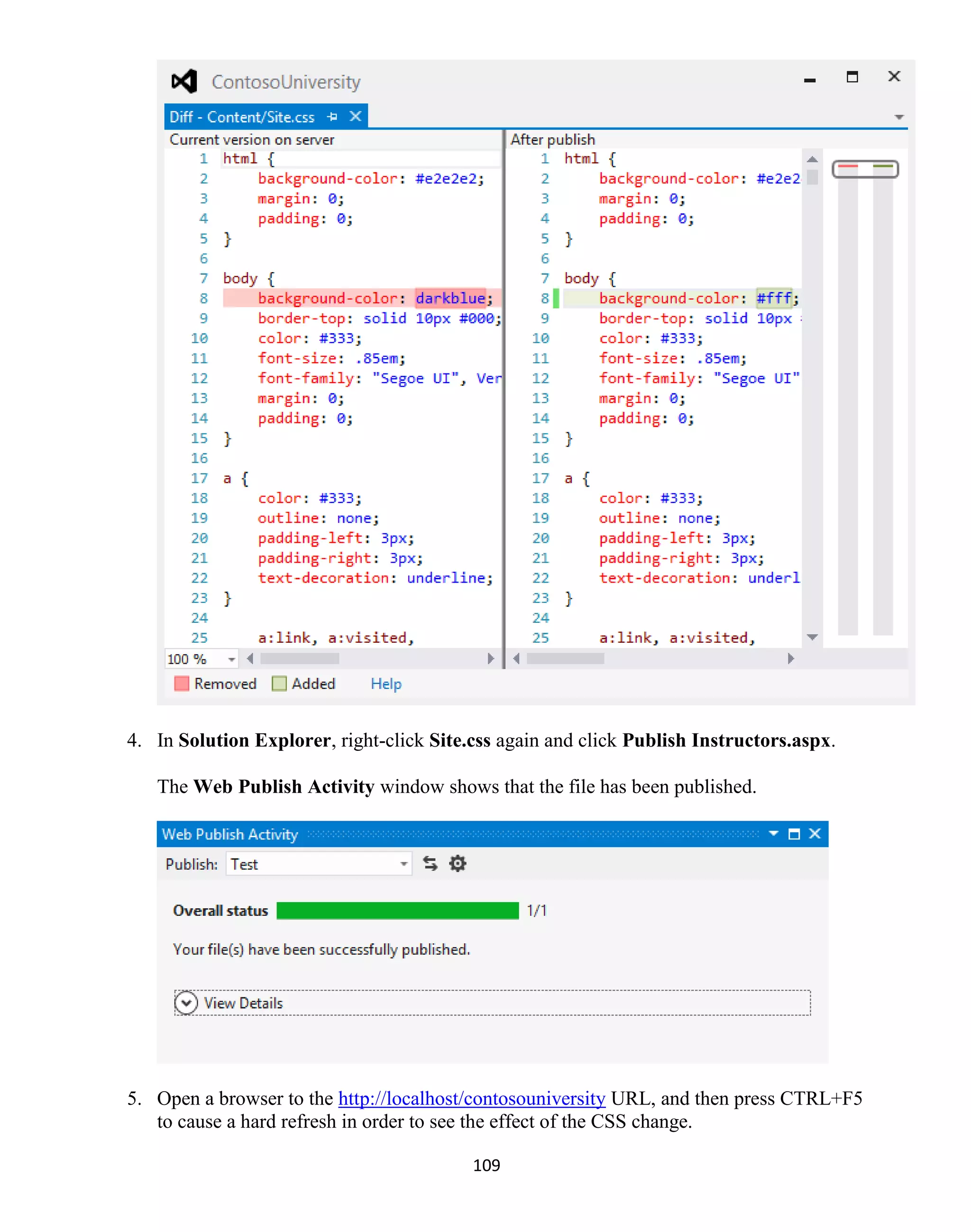Click right arrow of After publish horizontal scrollbar
Image resolution: width=971 pixels, height=1232 pixels.
(790, 658)
